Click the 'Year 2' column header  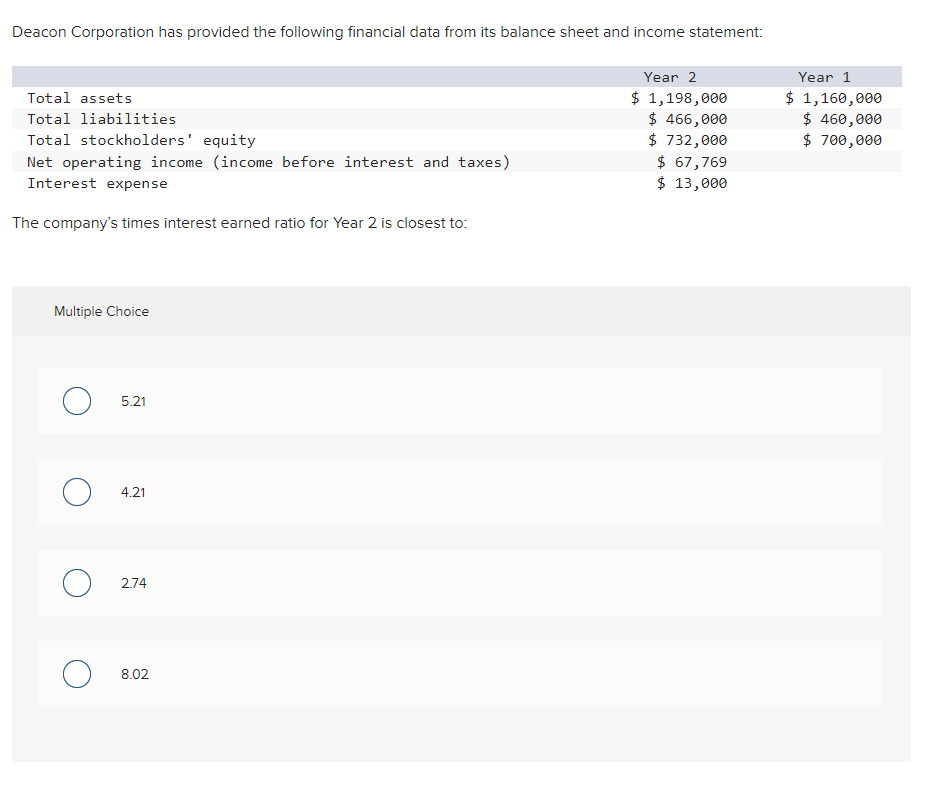point(670,77)
